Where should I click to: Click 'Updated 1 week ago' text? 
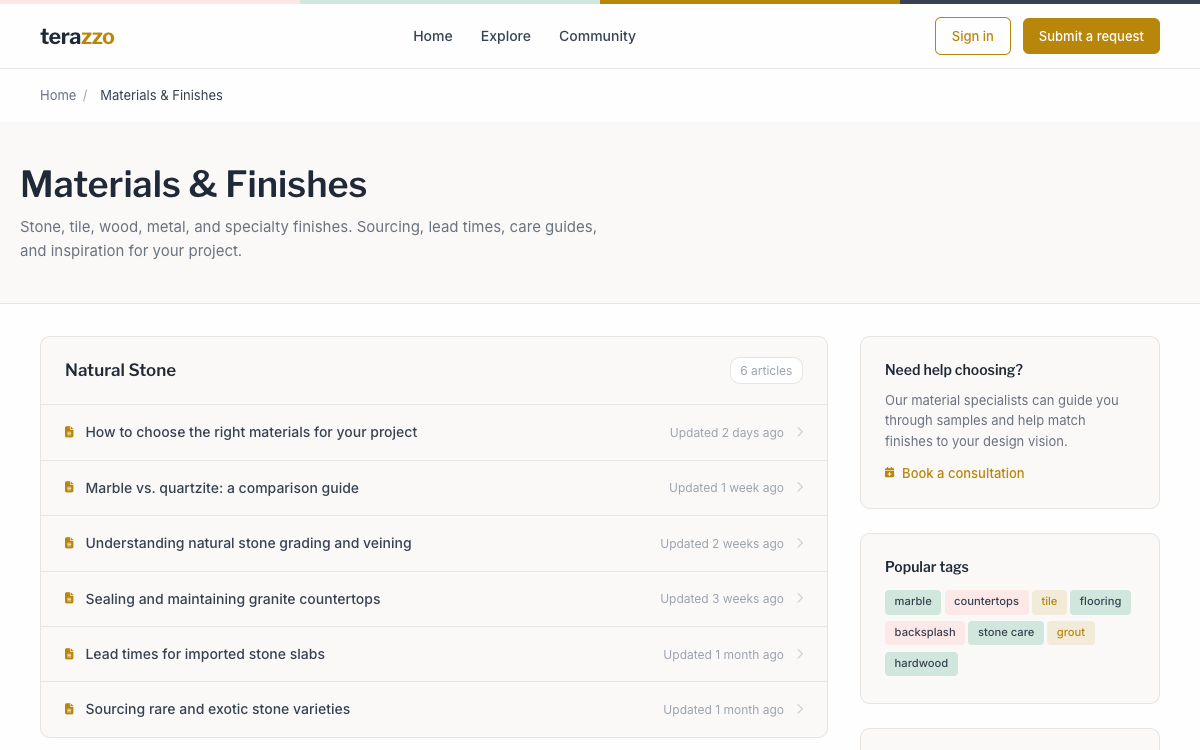coord(726,488)
